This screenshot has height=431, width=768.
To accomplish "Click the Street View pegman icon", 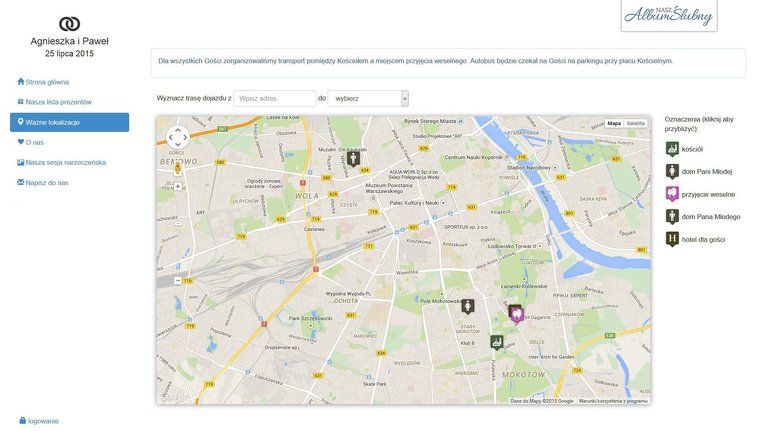I will [x=177, y=168].
